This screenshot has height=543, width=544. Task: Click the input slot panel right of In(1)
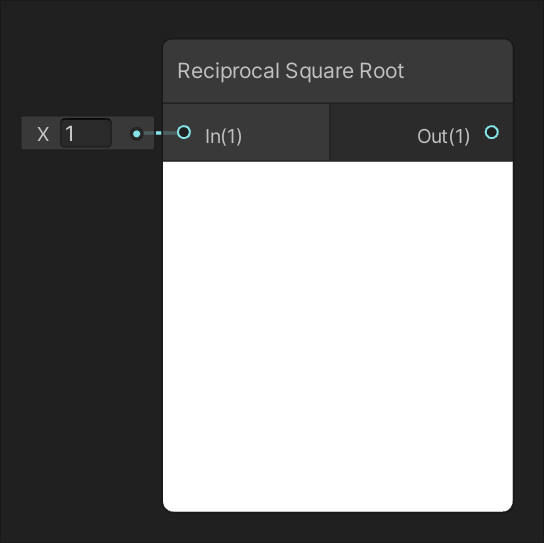284,132
